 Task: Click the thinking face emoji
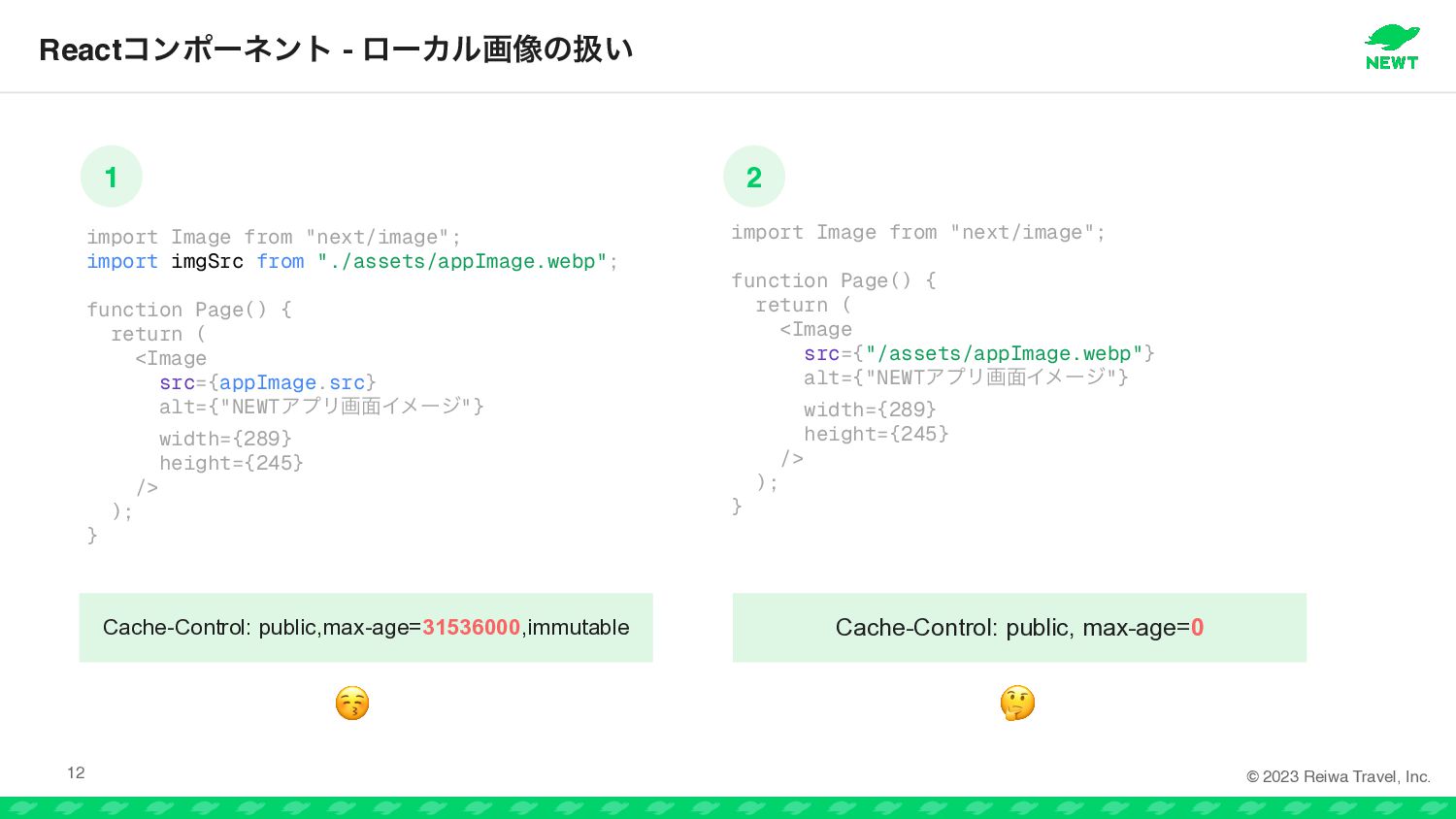(1017, 703)
